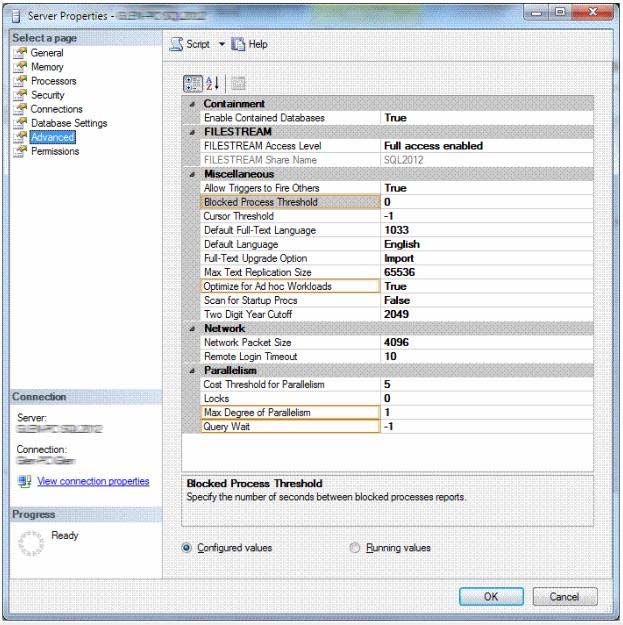Open the Database Settings page
The height and width of the screenshot is (625, 623).
(x=69, y=123)
